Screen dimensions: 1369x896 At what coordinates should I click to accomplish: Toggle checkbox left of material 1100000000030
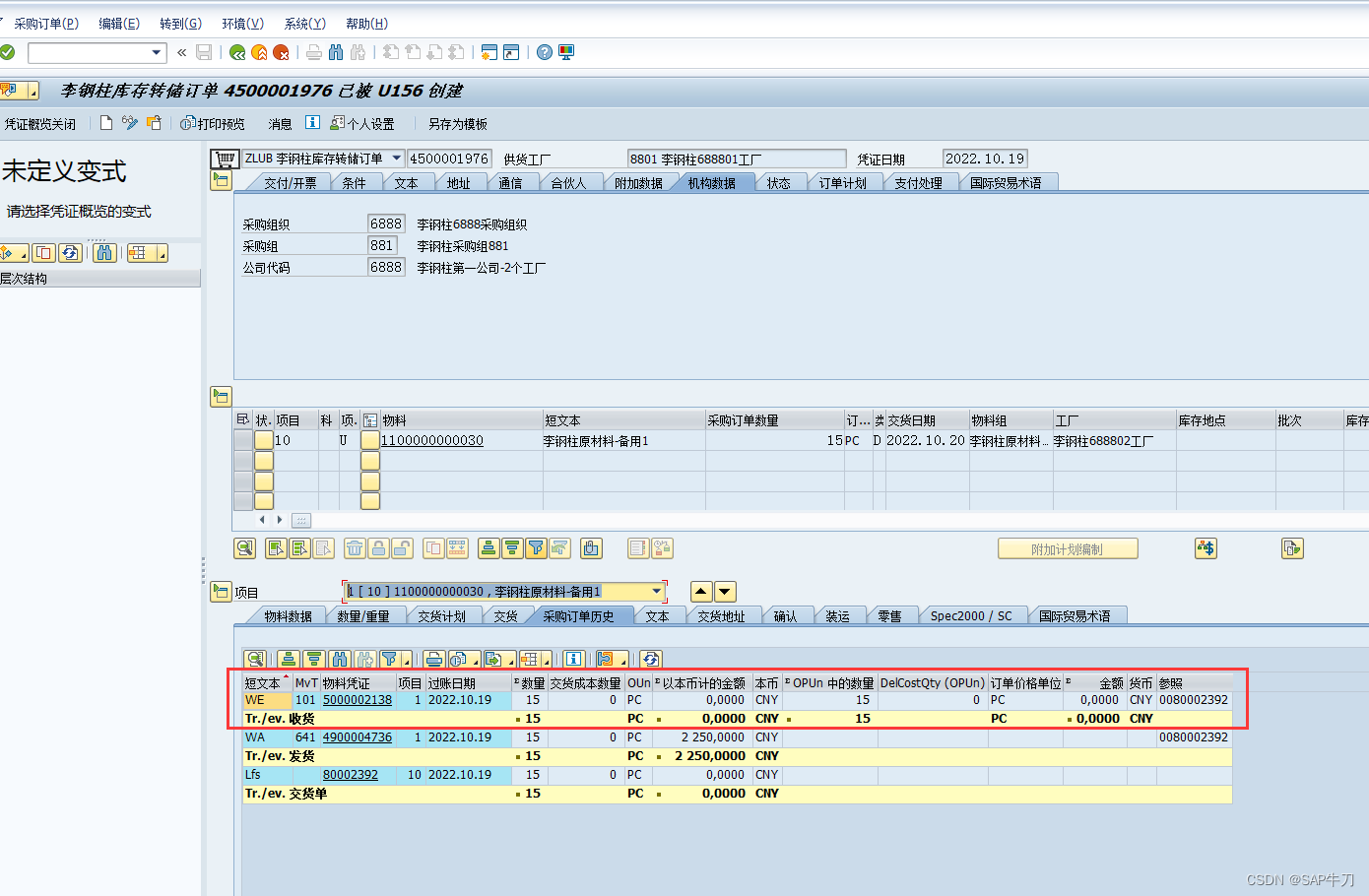(370, 440)
